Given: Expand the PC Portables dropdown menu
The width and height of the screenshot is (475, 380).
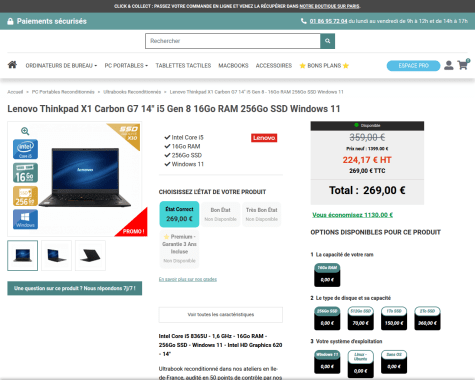Looking at the screenshot, I should (x=126, y=66).
